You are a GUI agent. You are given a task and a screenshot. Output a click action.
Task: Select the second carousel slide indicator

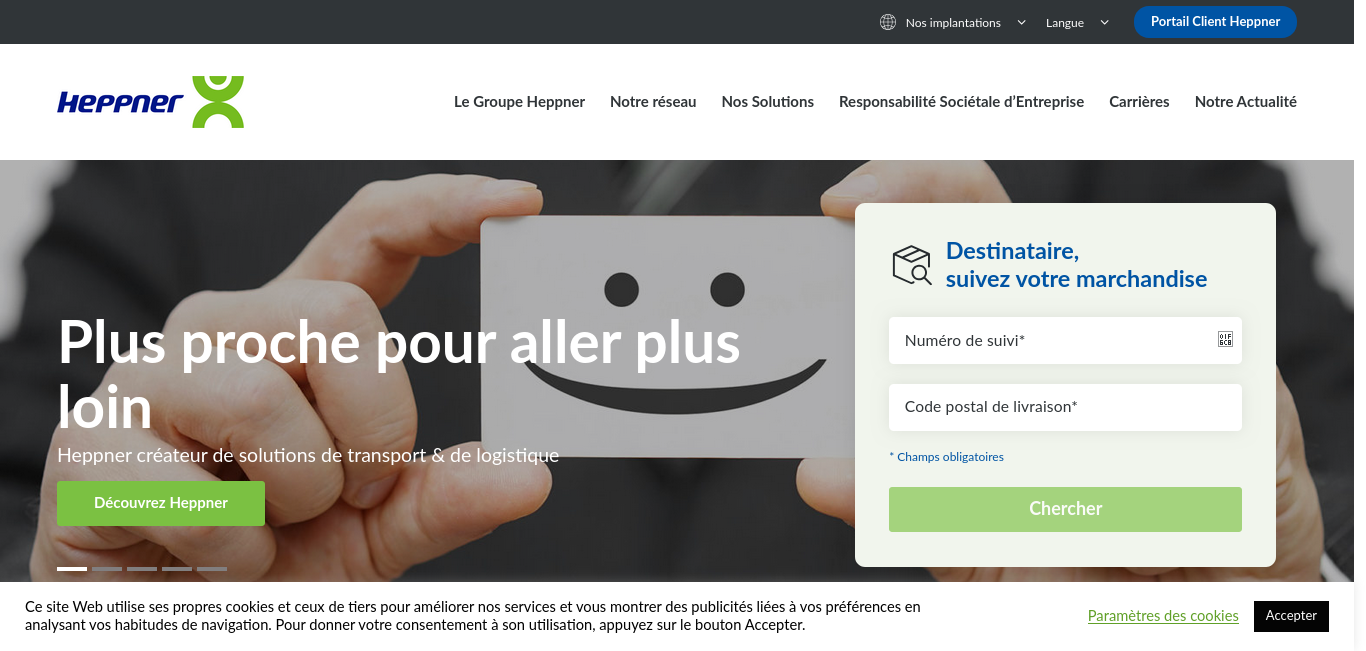point(107,569)
